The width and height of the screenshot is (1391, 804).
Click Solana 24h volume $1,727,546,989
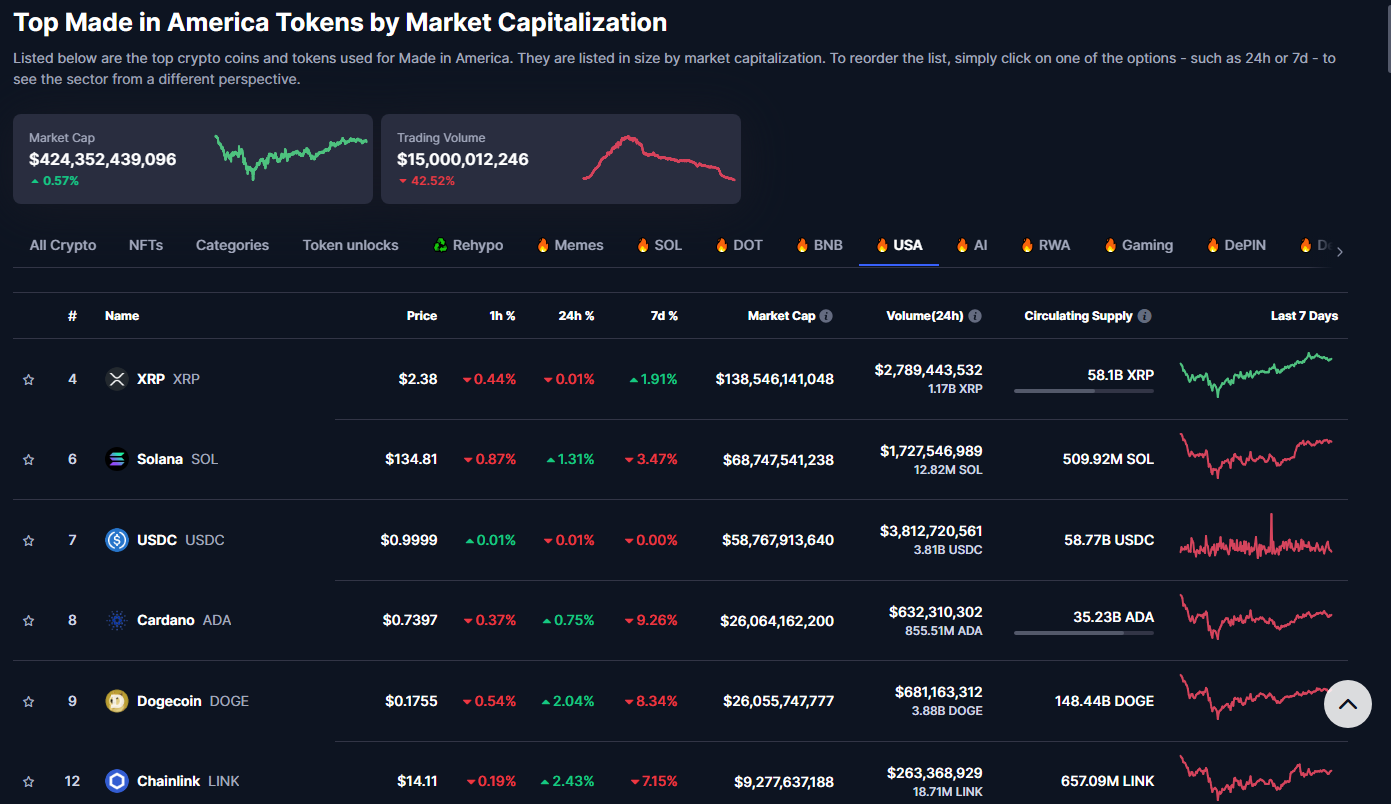coord(929,451)
